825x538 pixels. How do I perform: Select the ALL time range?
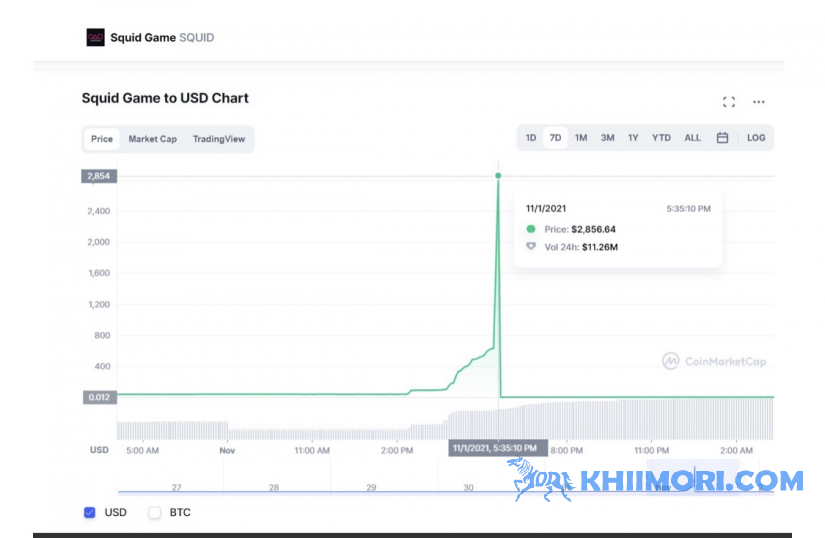[692, 138]
